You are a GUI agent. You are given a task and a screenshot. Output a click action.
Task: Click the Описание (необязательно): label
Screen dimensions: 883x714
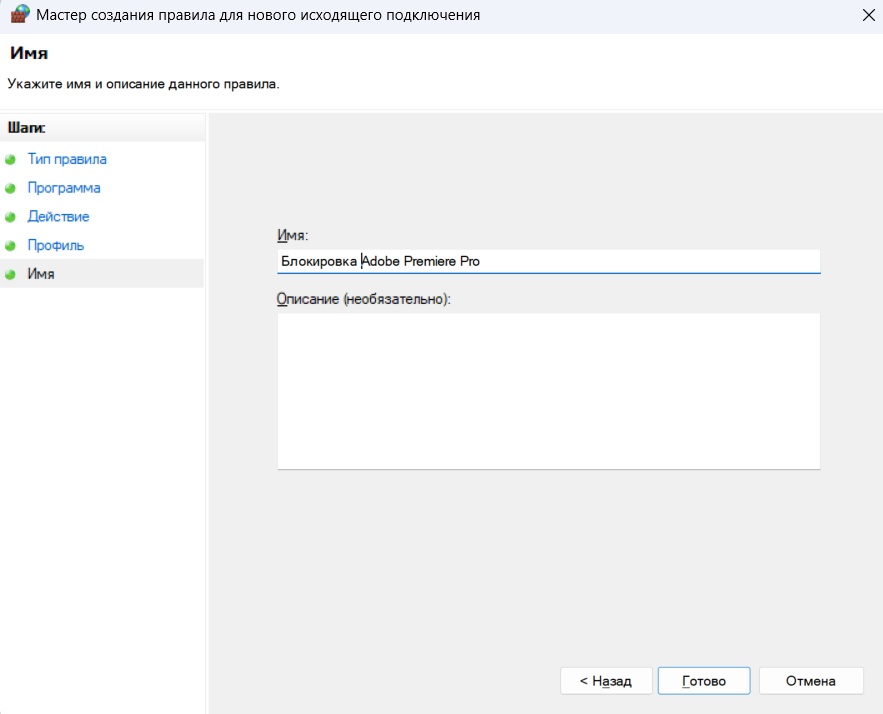point(364,299)
